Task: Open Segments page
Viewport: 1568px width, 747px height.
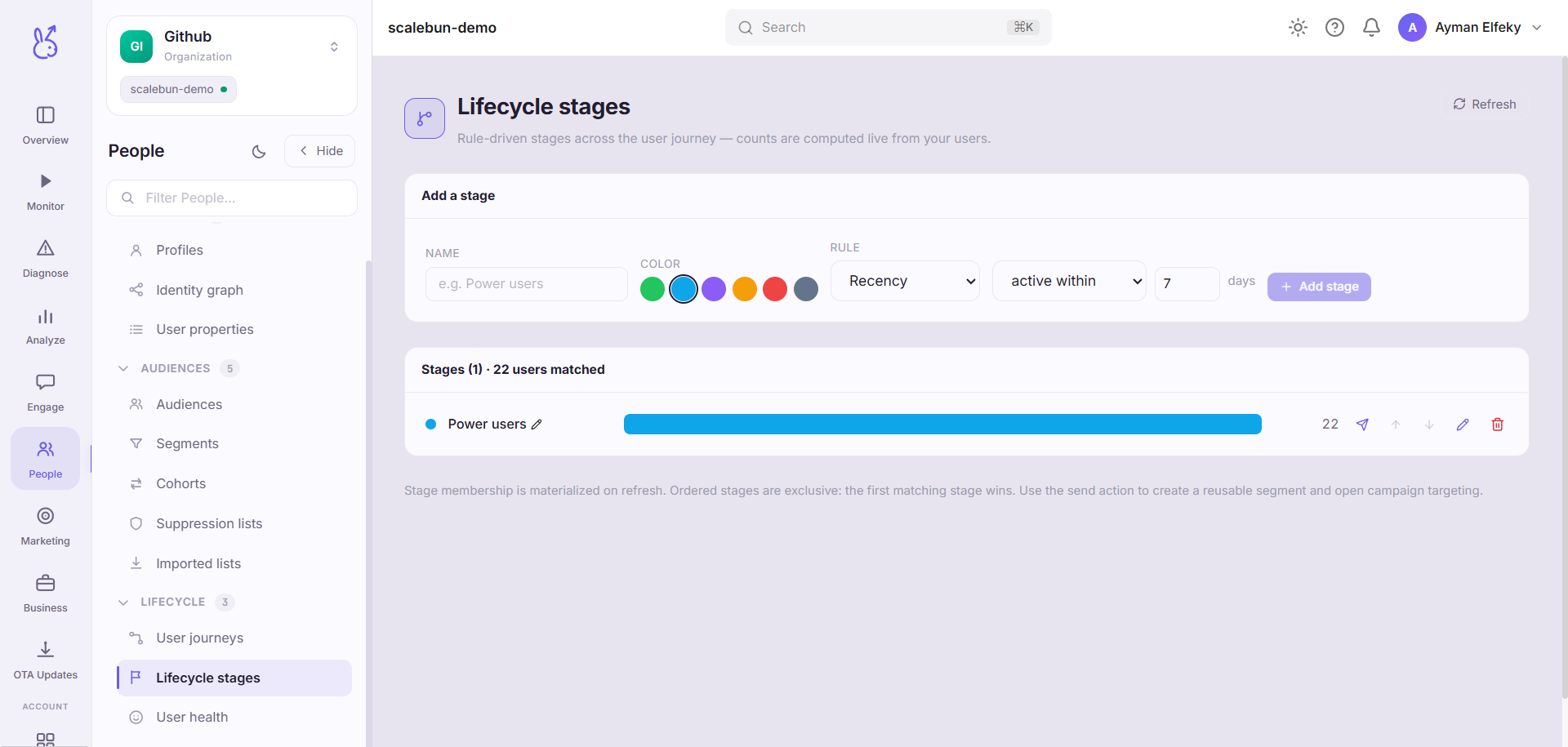Action: [234, 443]
